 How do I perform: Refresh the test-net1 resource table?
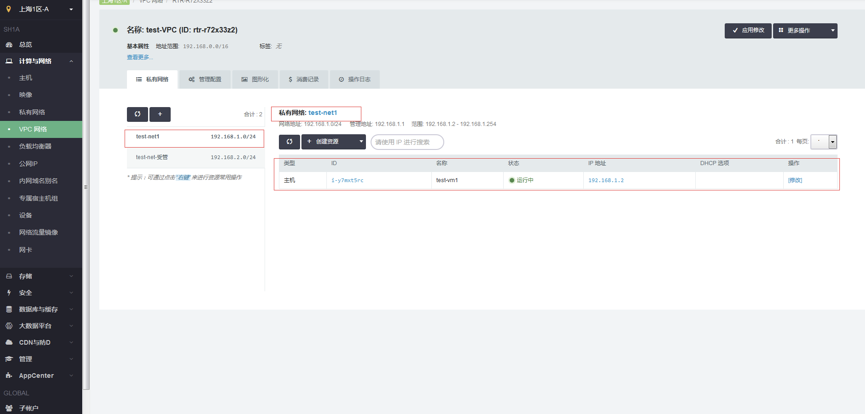click(289, 142)
